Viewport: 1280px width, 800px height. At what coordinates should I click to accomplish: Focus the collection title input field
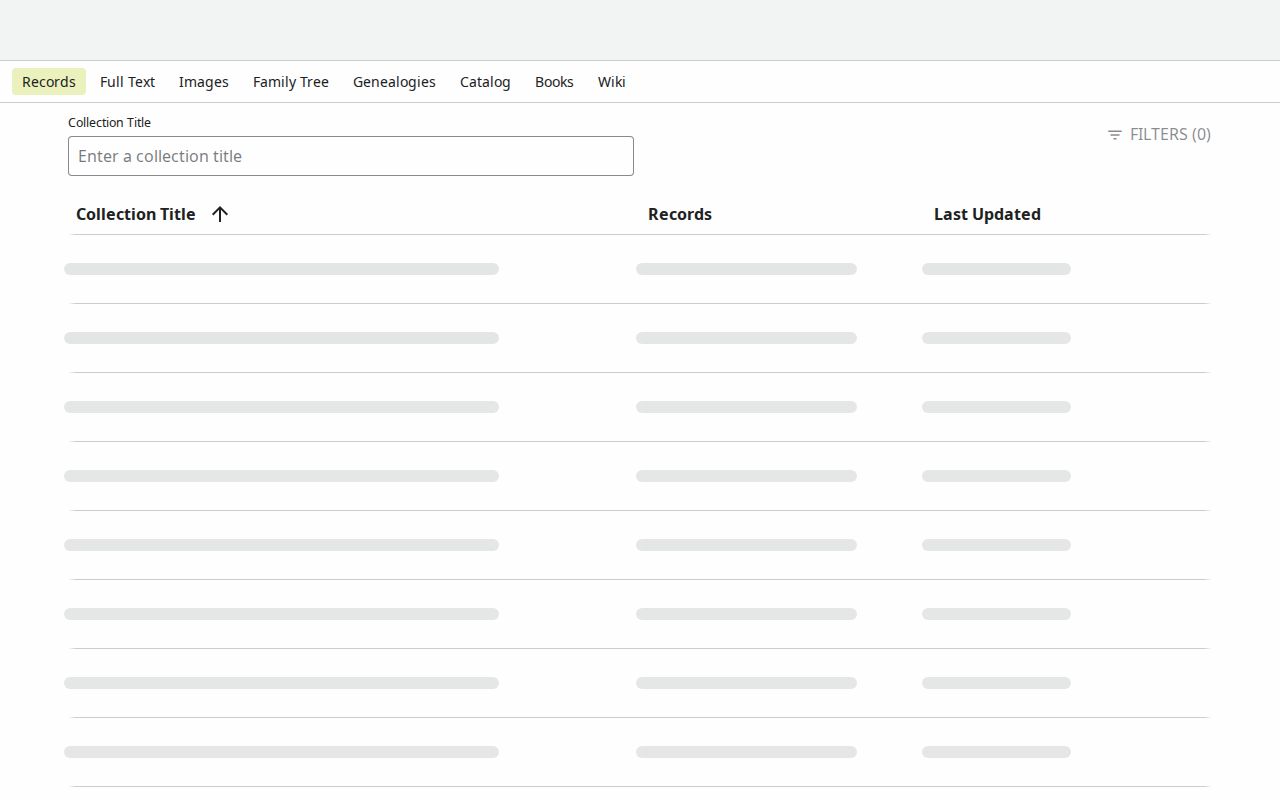pos(351,156)
